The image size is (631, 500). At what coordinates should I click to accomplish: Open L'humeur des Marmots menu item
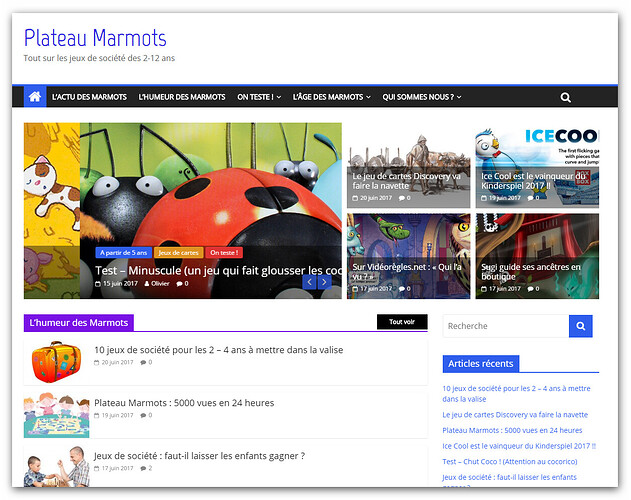182,97
